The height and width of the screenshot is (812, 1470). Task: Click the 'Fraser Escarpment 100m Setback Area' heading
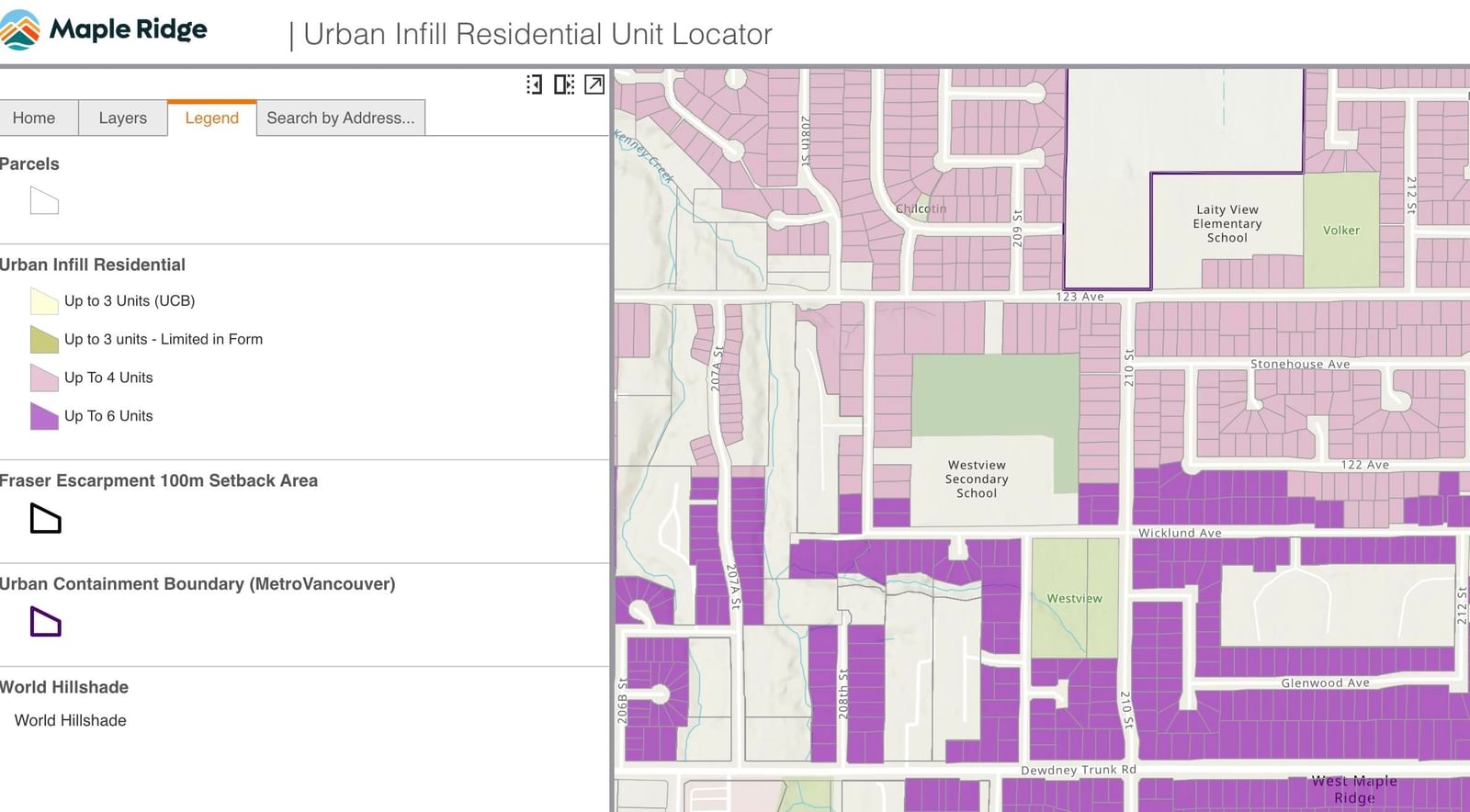click(158, 480)
